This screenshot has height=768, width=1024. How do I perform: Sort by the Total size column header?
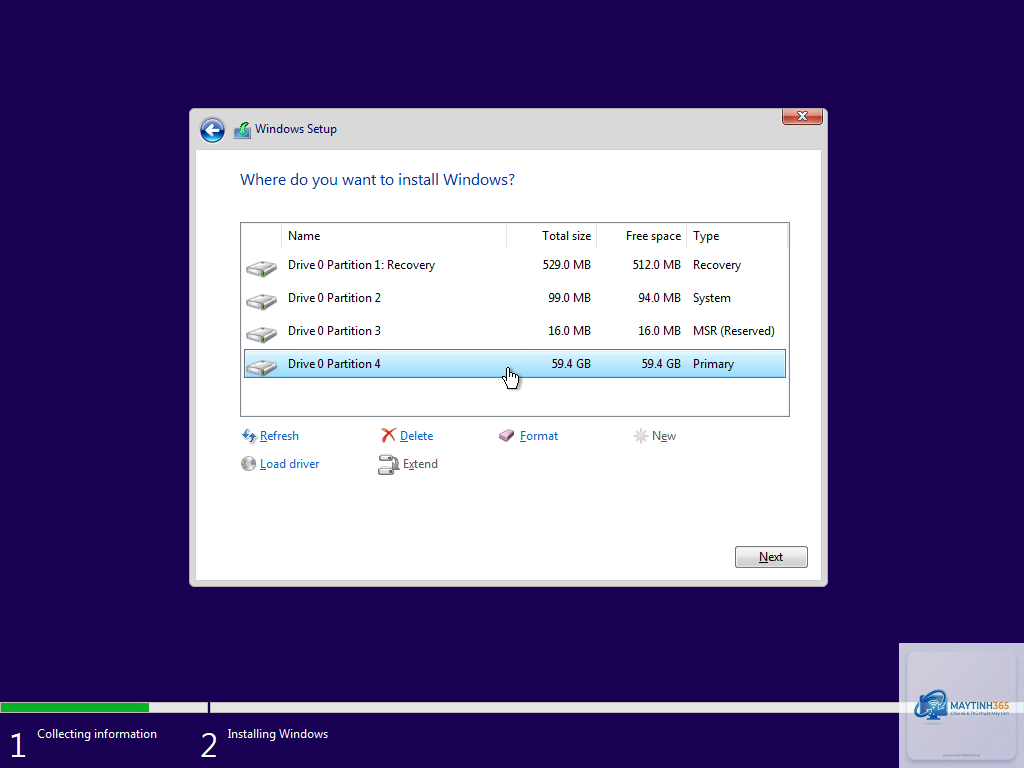click(551, 236)
